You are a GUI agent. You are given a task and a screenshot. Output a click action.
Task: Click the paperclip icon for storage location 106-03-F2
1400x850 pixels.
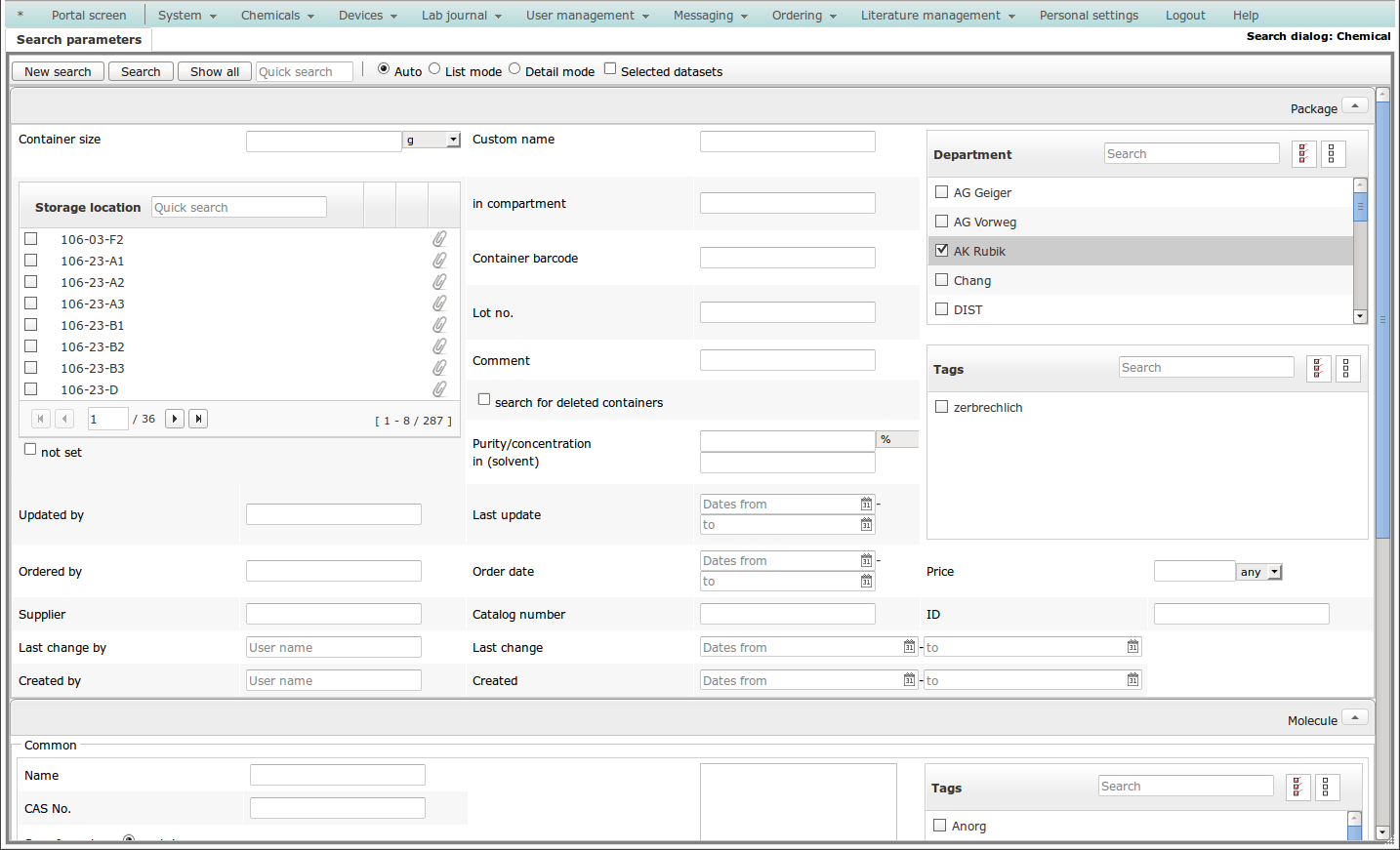[x=439, y=239]
